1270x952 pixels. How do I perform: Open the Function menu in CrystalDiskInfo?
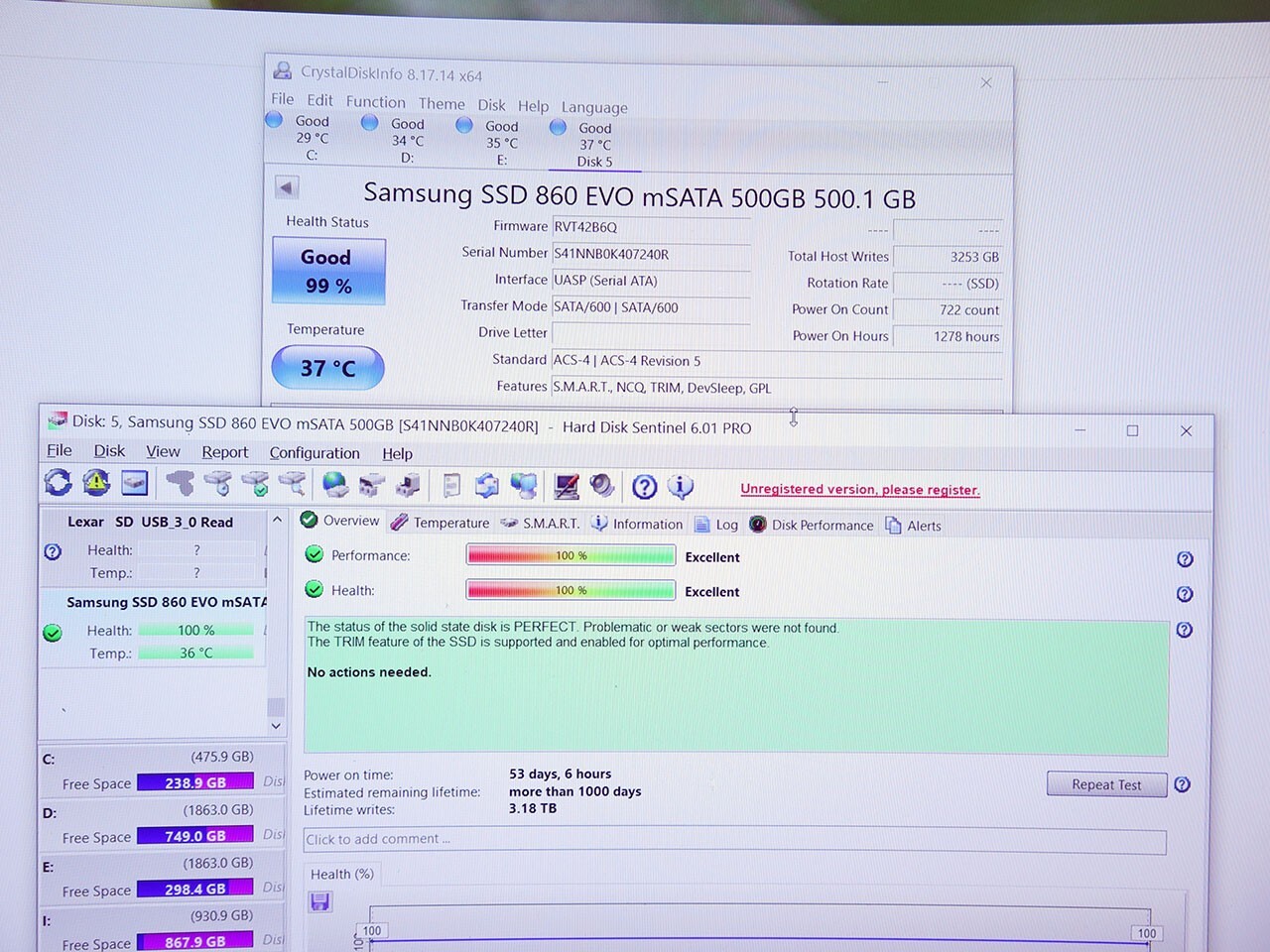[375, 101]
